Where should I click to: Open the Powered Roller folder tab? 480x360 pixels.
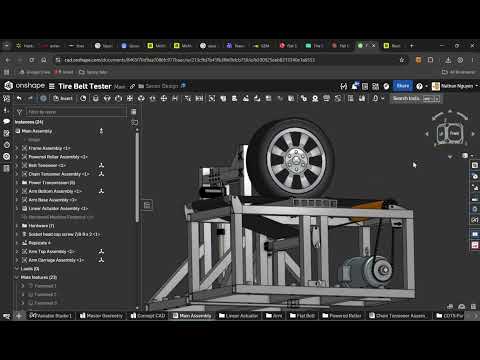342,316
